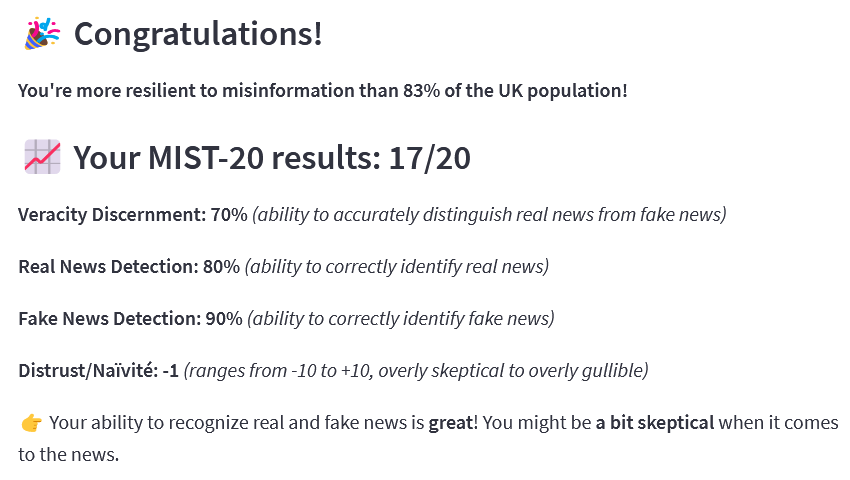850x480 pixels.
Task: Click the word misinformation in the subtitle
Action: click(x=288, y=91)
